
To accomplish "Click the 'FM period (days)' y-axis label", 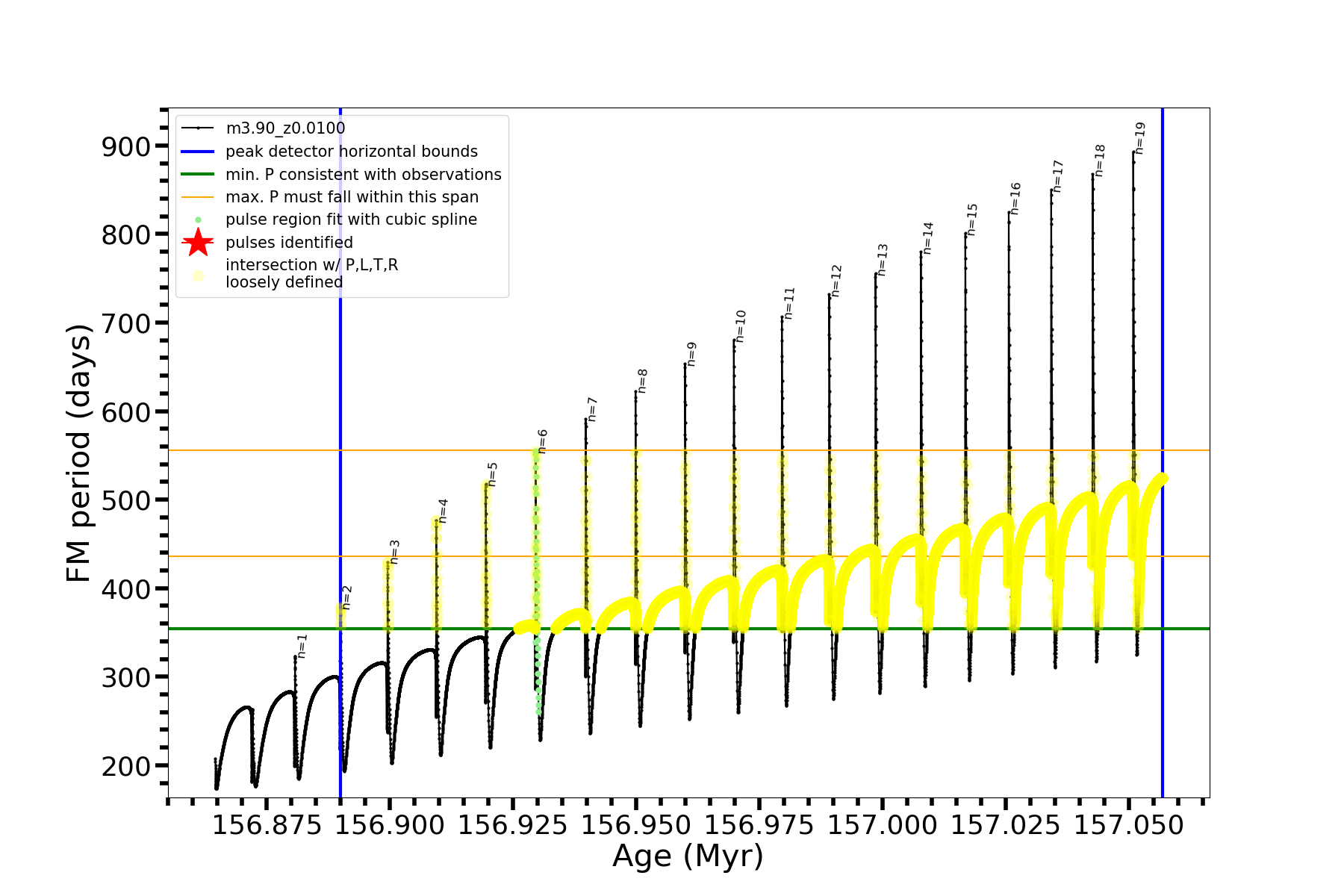I will [x=78, y=452].
